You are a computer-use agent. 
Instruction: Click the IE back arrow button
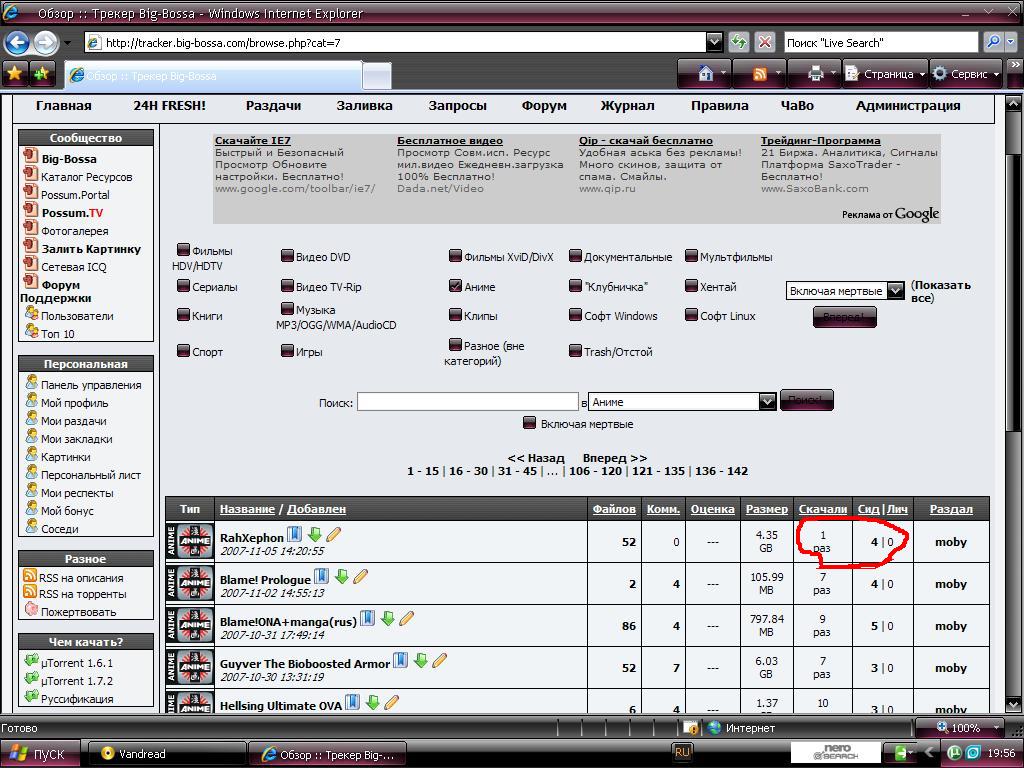pos(18,43)
